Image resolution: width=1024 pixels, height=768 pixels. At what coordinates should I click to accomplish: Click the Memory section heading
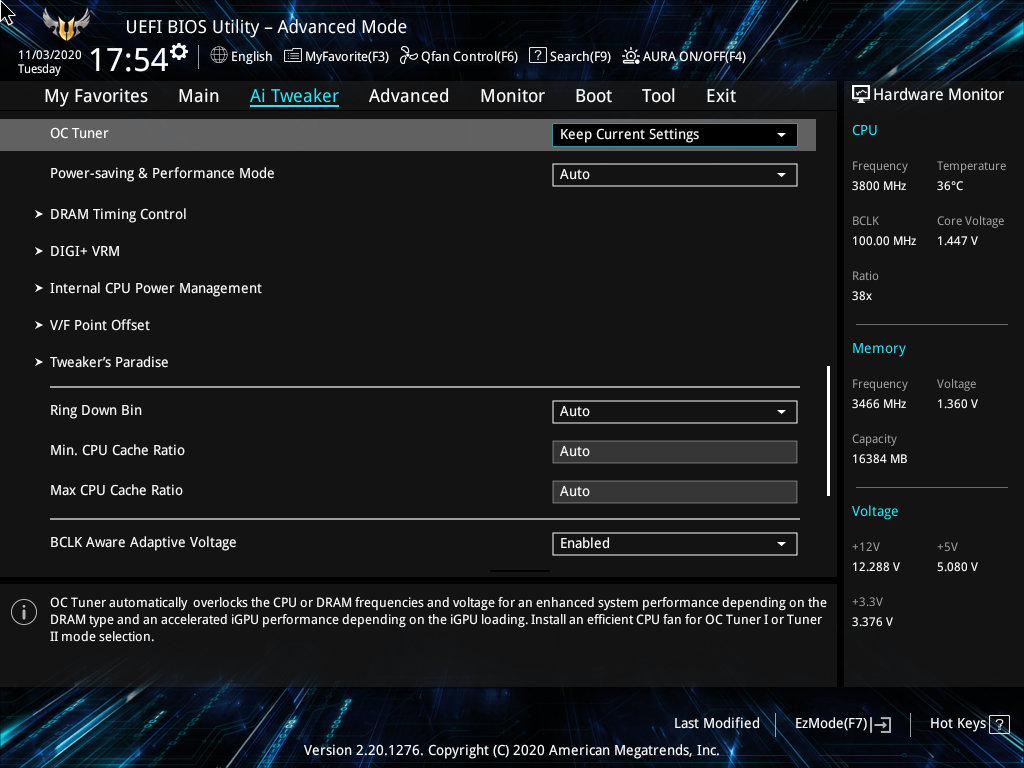(x=879, y=349)
